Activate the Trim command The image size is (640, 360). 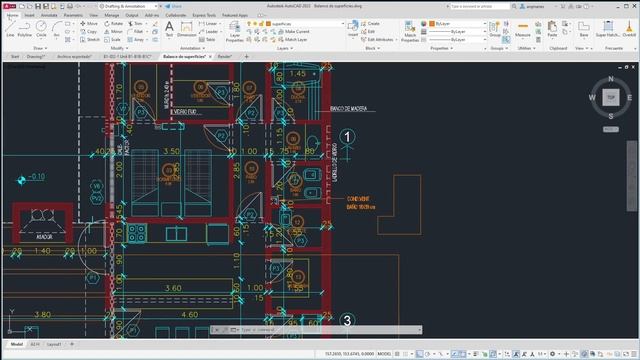click(x=136, y=24)
